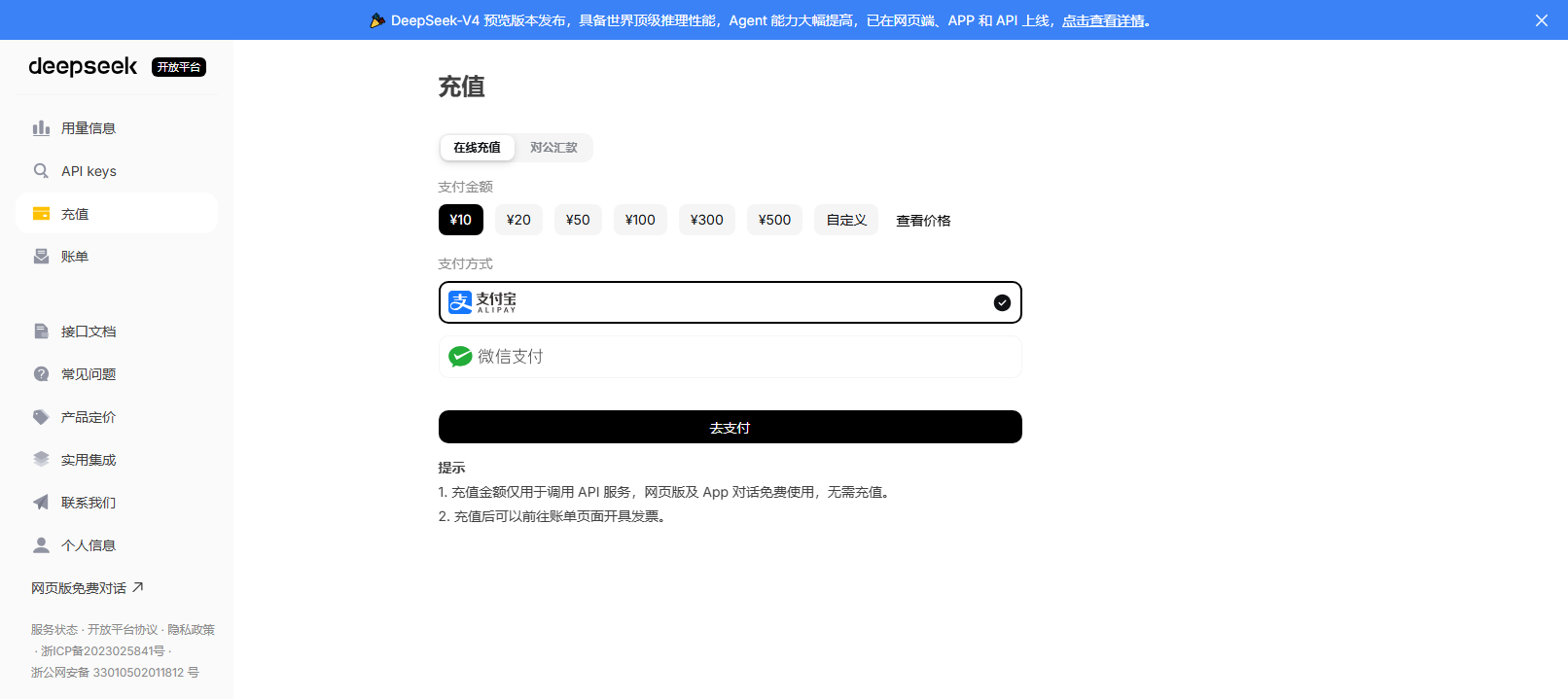Select the 自定义 custom amount
1568x699 pixels.
pyautogui.click(x=846, y=220)
